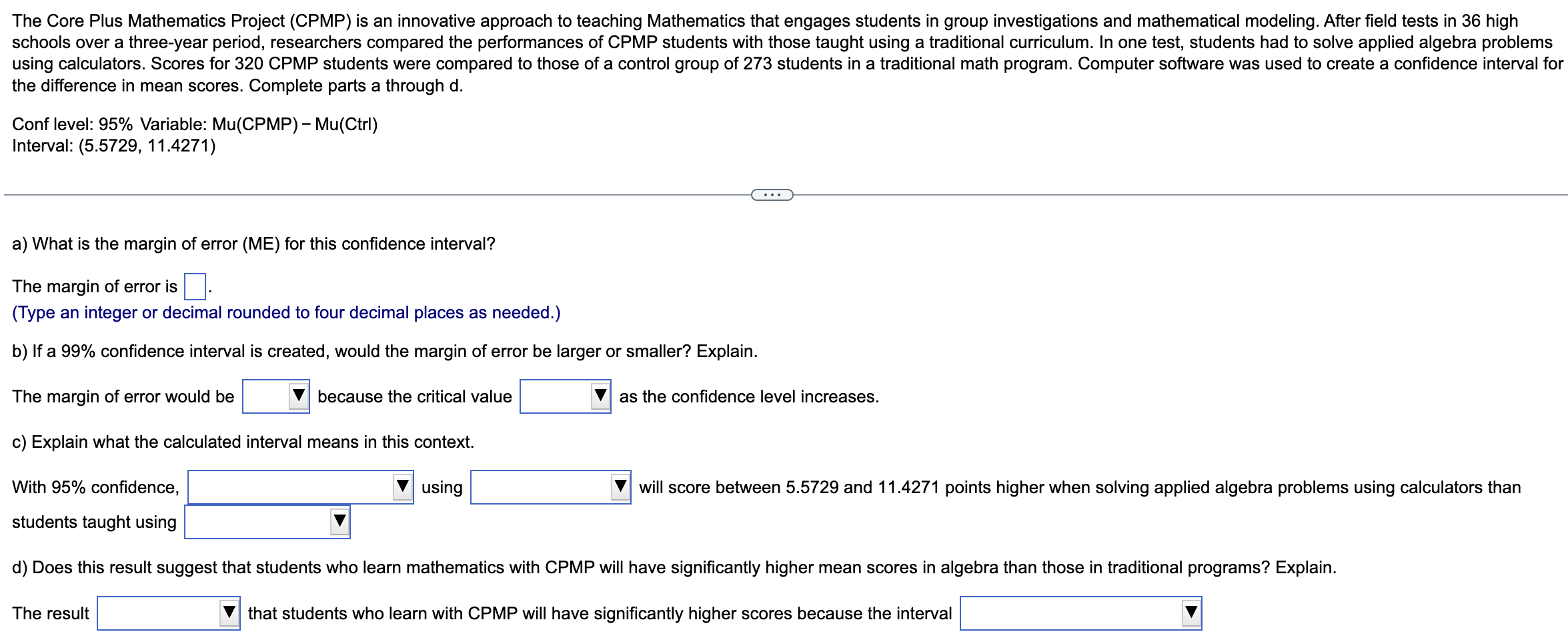1568x644 pixels.
Task: Open the larger/smaller dropdown in part b
Action: 275,396
